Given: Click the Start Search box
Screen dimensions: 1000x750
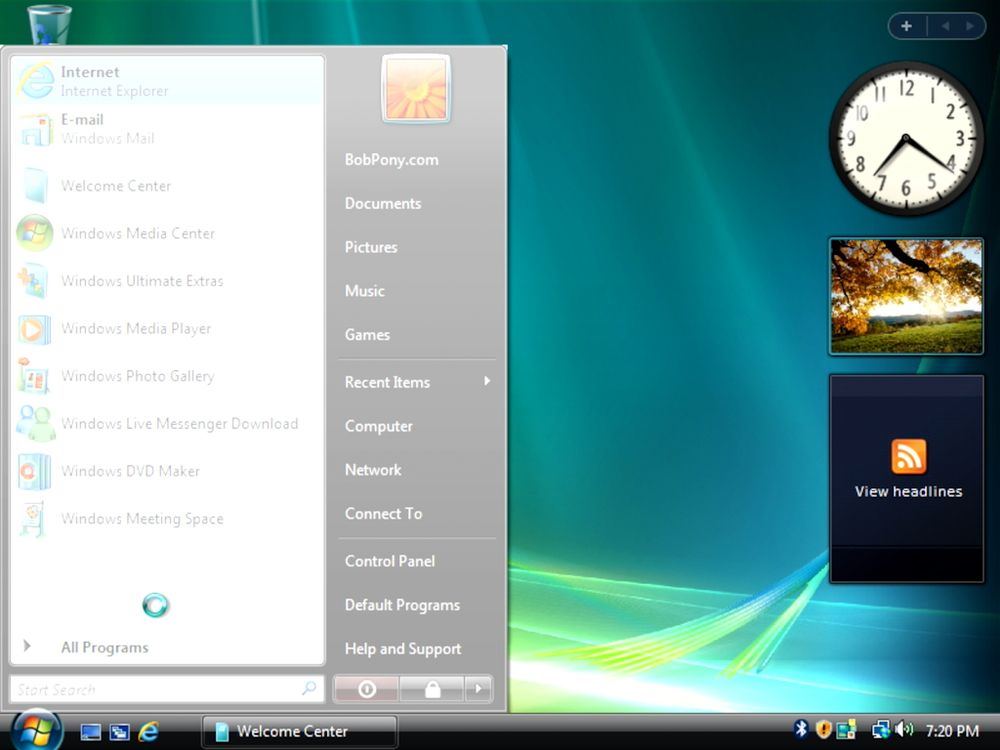Looking at the screenshot, I should (x=167, y=689).
